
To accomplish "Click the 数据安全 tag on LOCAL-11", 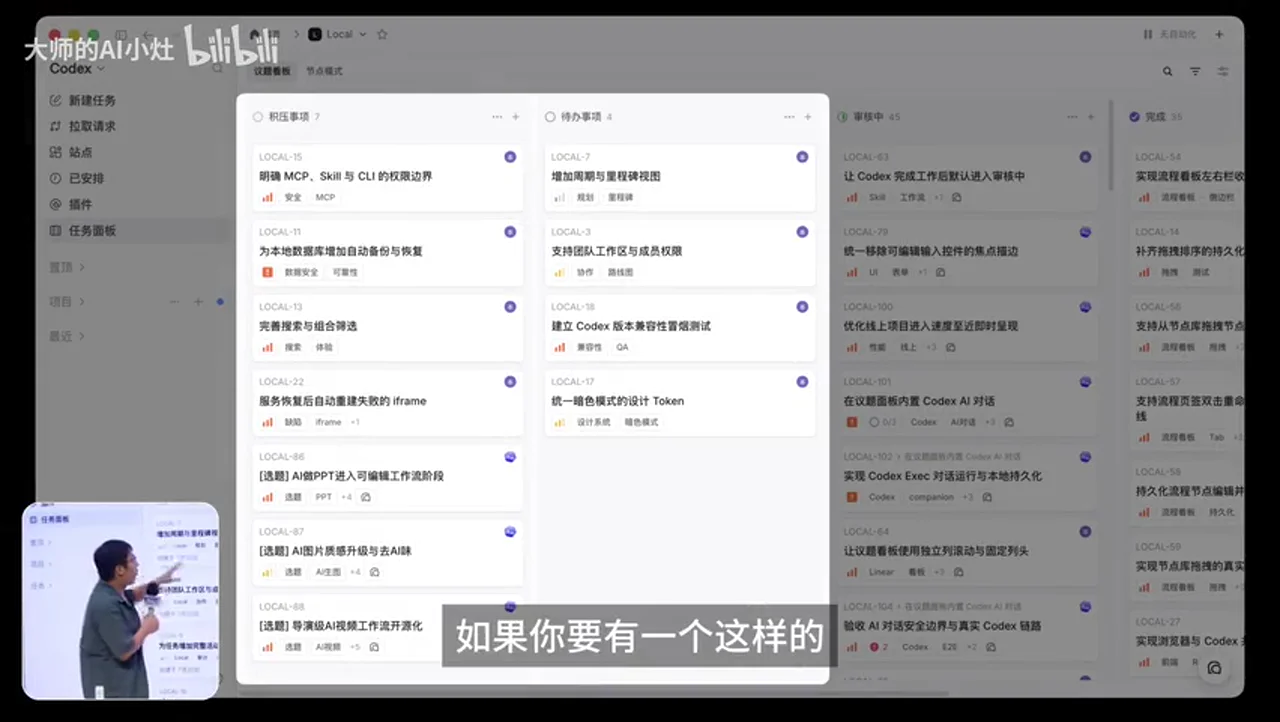I will tap(301, 272).
